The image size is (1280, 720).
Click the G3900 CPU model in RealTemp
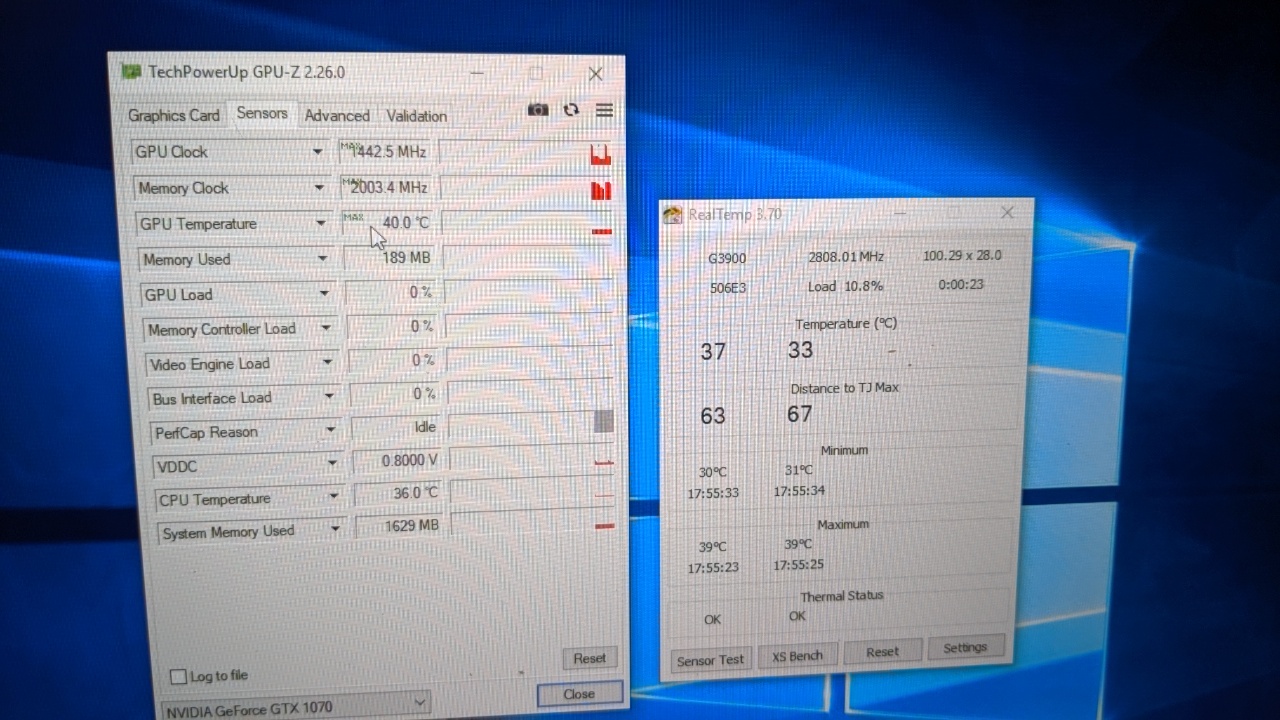[x=727, y=258]
